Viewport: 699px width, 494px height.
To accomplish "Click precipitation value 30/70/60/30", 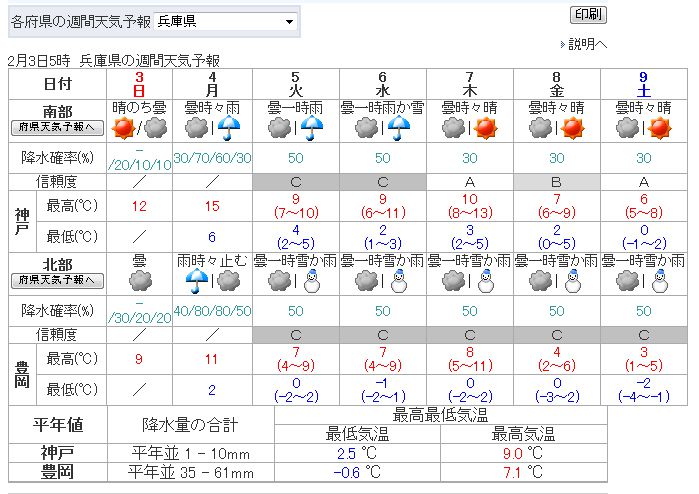I will tap(212, 158).
